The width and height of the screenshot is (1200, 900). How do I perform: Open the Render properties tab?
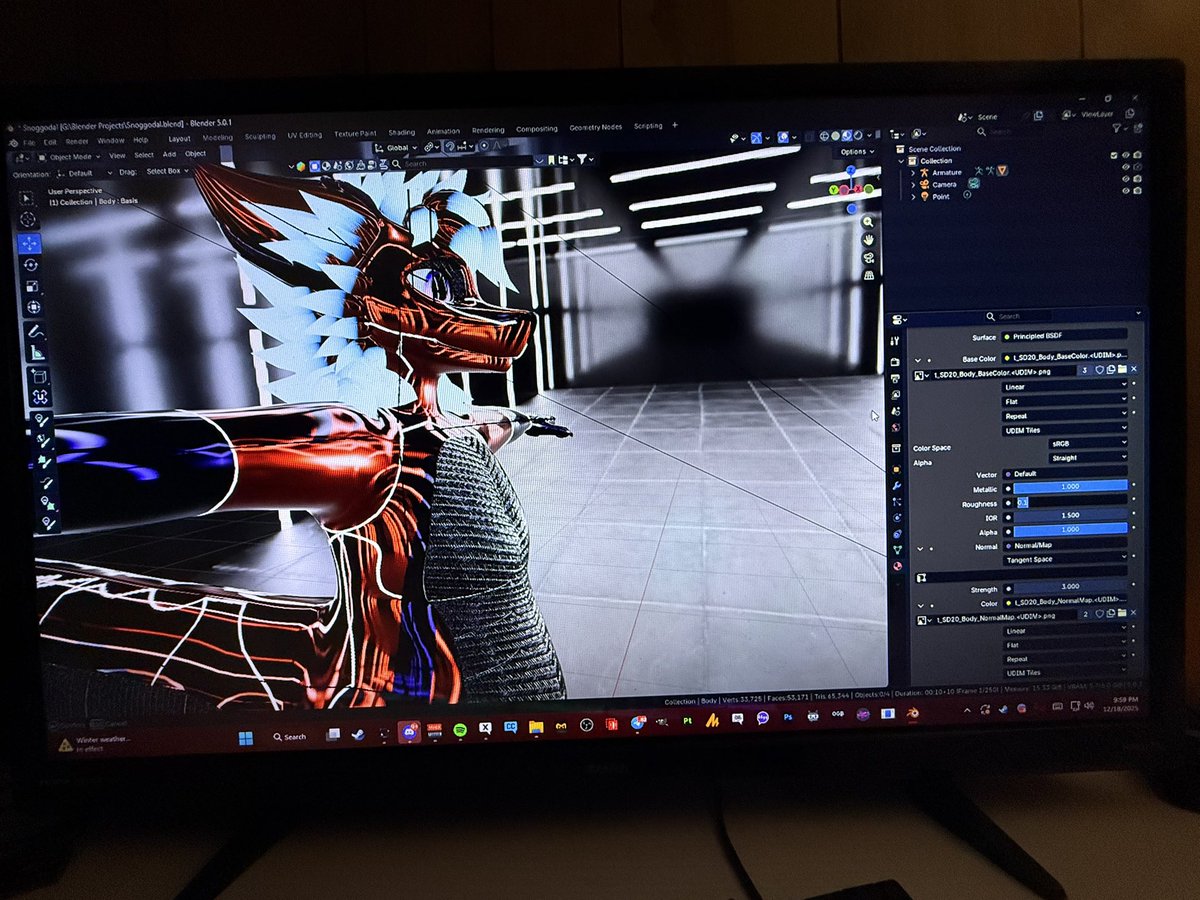point(895,361)
